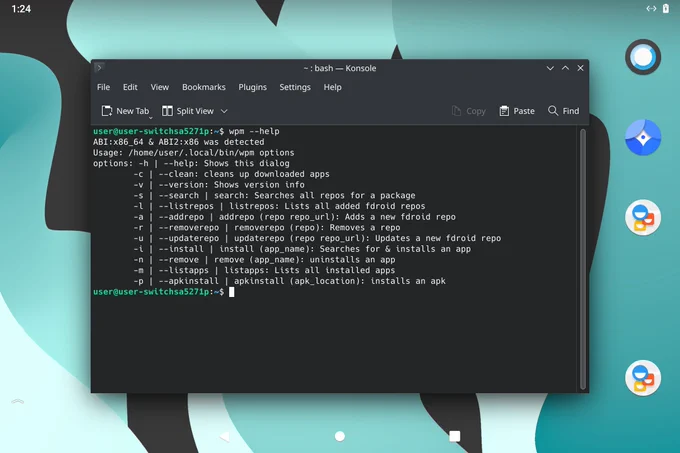Click the '--version: Shows version info' line
This screenshot has height=453, width=680.
click(x=219, y=185)
